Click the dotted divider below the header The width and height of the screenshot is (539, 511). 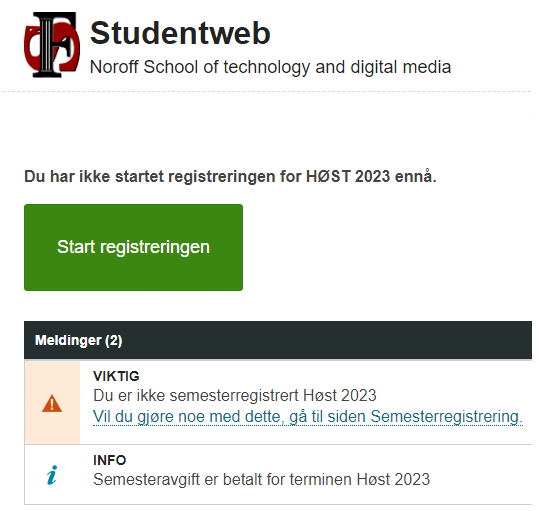point(266,91)
